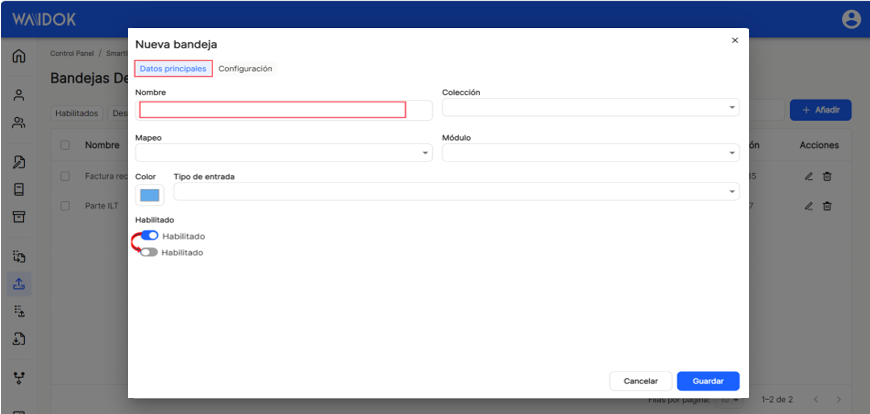Filter list by Habilitados

[x=77, y=113]
